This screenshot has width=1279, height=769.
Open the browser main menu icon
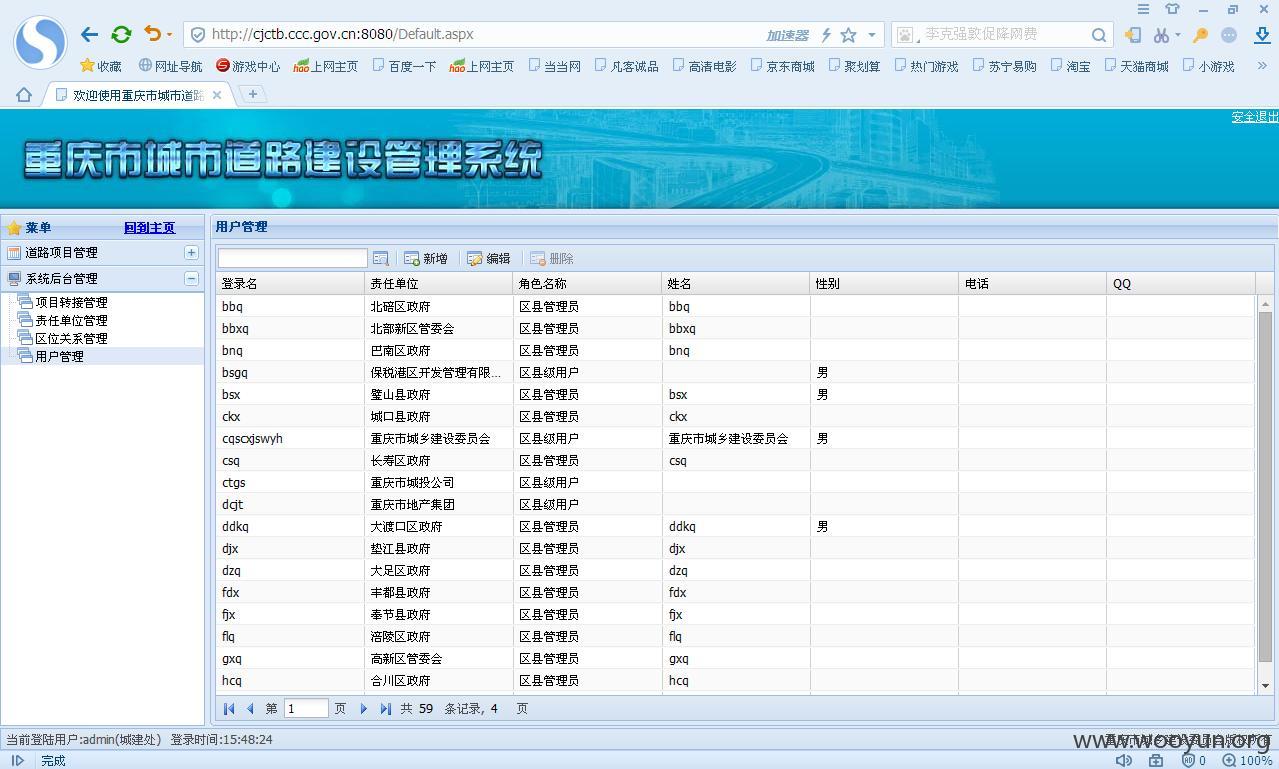pyautogui.click(x=1143, y=9)
